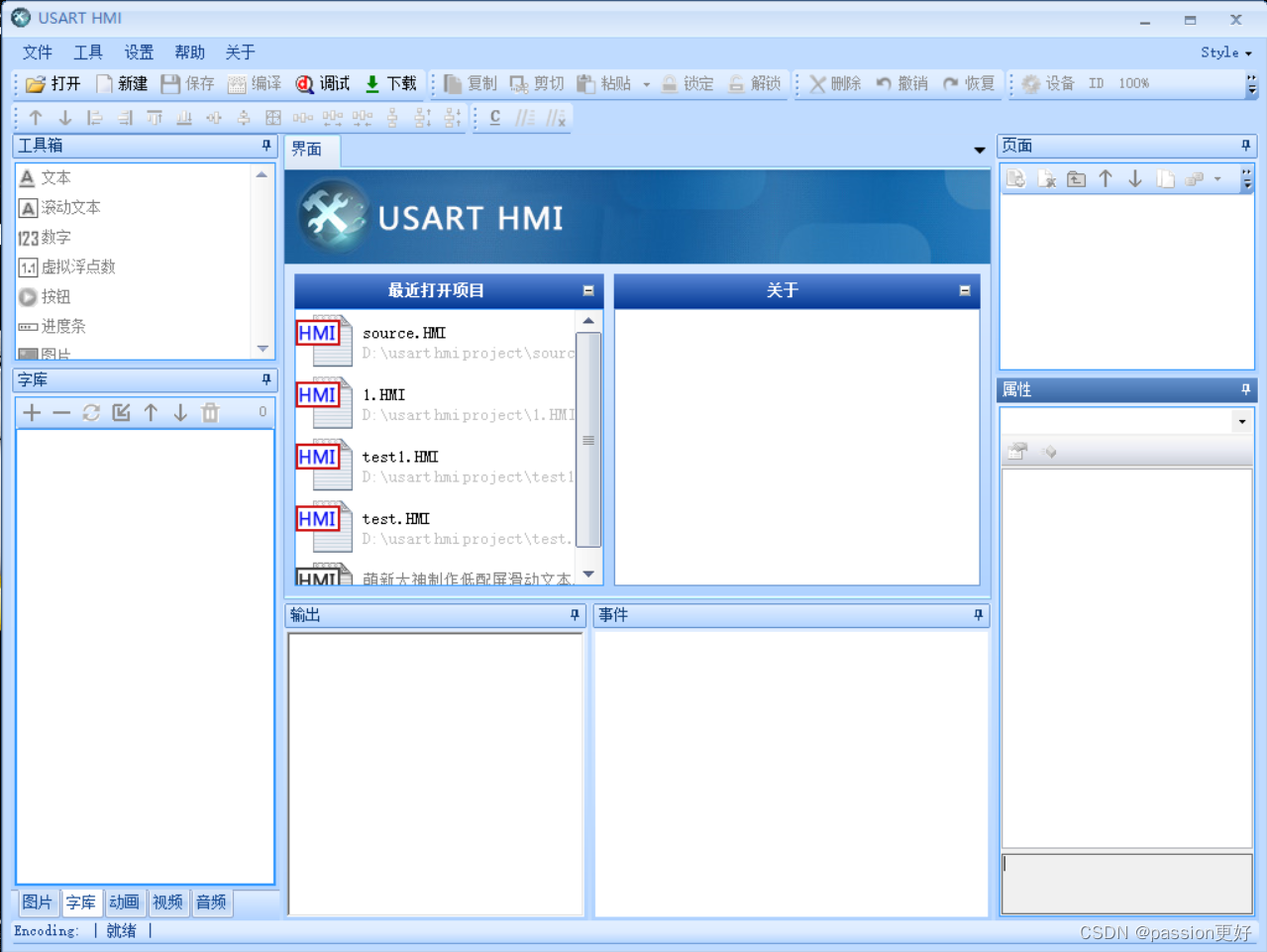Click the 粘贴 paste toolbar icon

pos(586,84)
